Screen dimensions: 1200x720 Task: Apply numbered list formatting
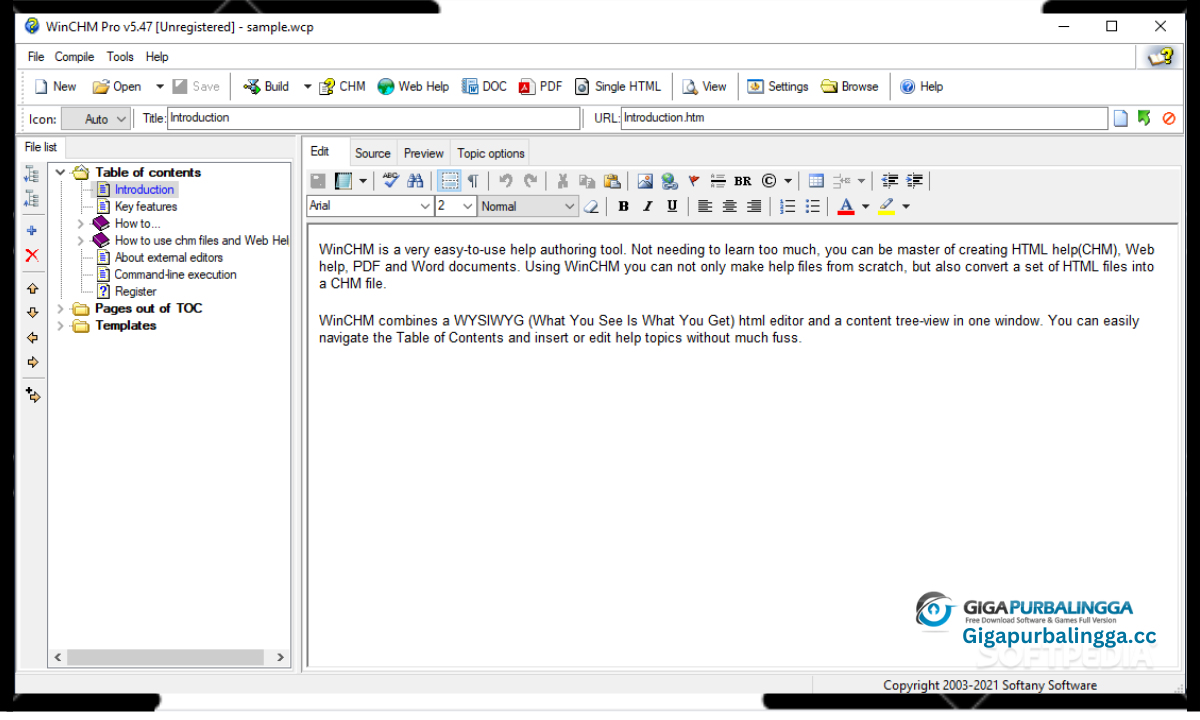[788, 206]
